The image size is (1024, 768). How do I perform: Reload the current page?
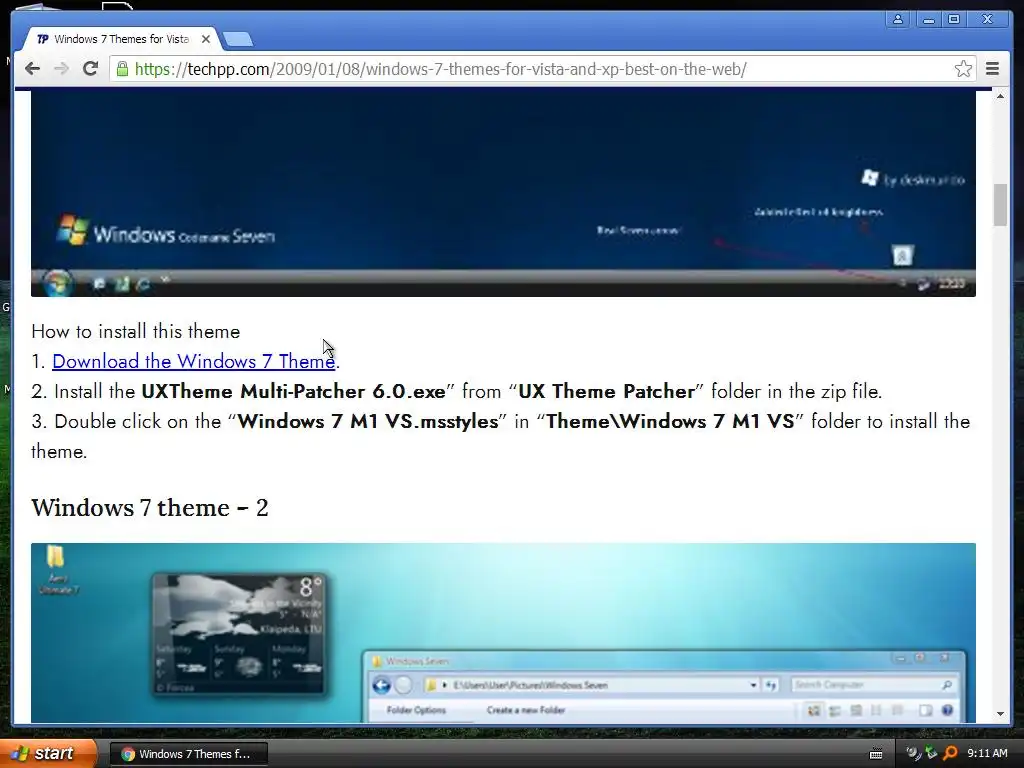tap(90, 69)
